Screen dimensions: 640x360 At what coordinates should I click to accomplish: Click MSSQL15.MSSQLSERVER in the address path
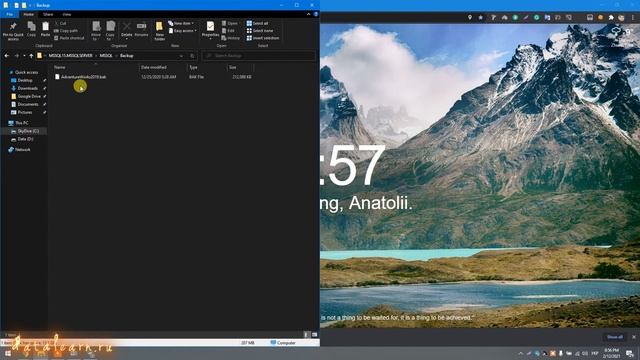tap(71, 56)
